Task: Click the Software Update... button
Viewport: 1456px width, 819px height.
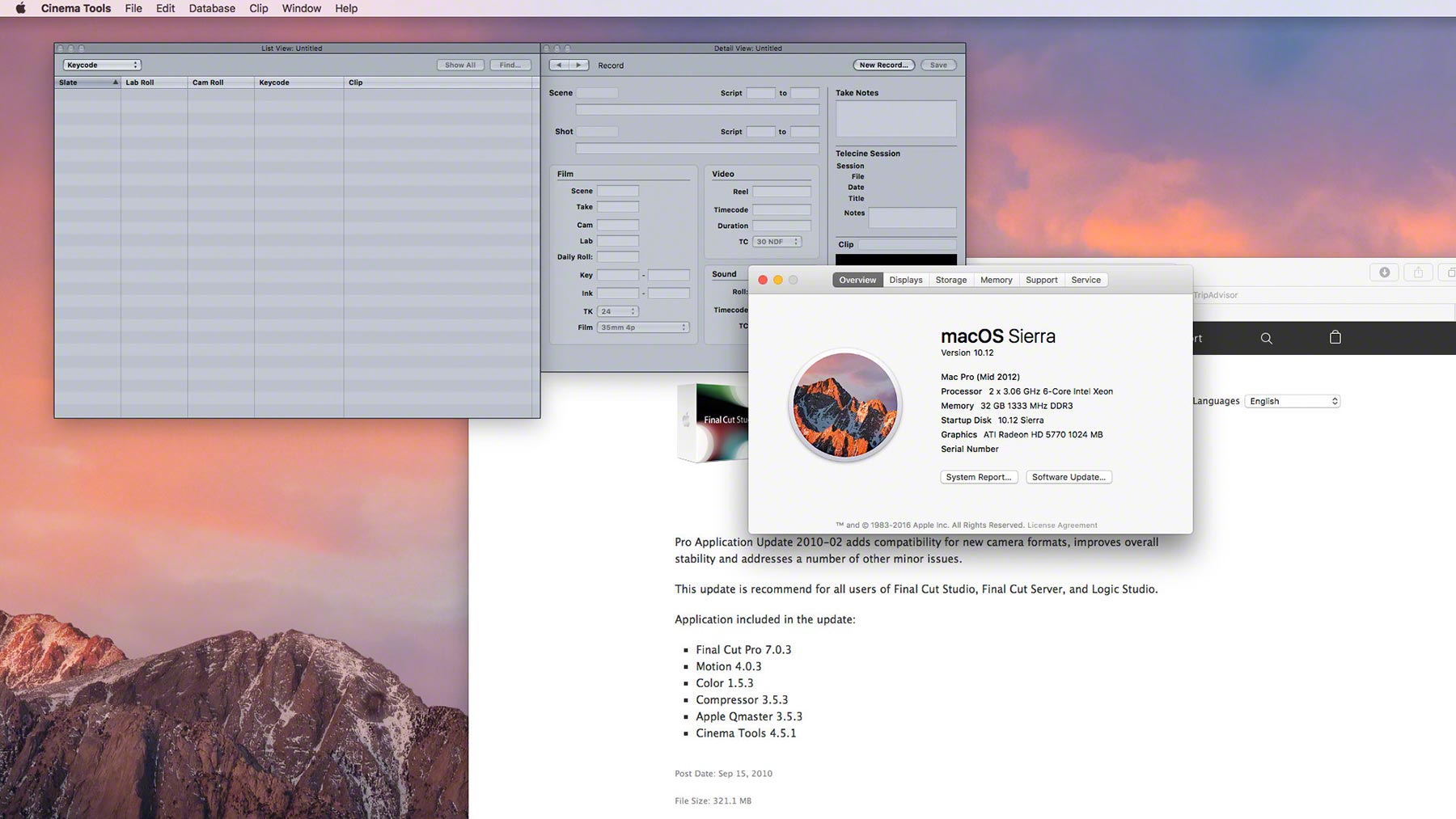Action: (1069, 477)
